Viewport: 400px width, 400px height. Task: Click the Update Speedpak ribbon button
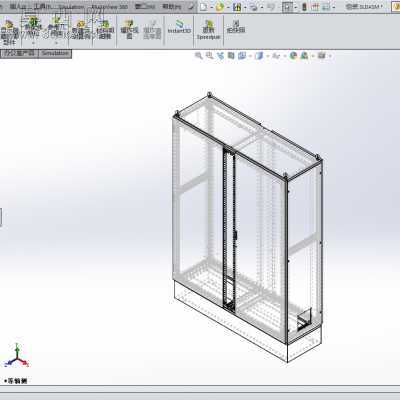point(209,30)
